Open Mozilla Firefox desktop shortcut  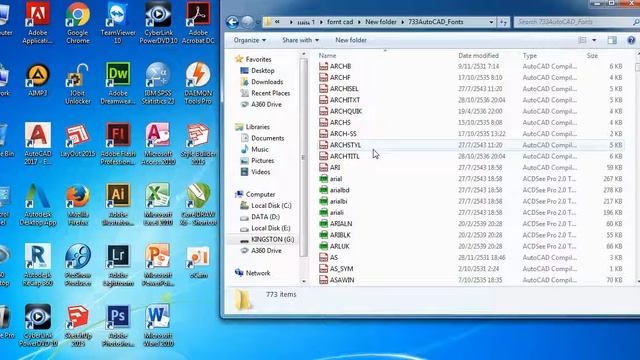click(78, 204)
